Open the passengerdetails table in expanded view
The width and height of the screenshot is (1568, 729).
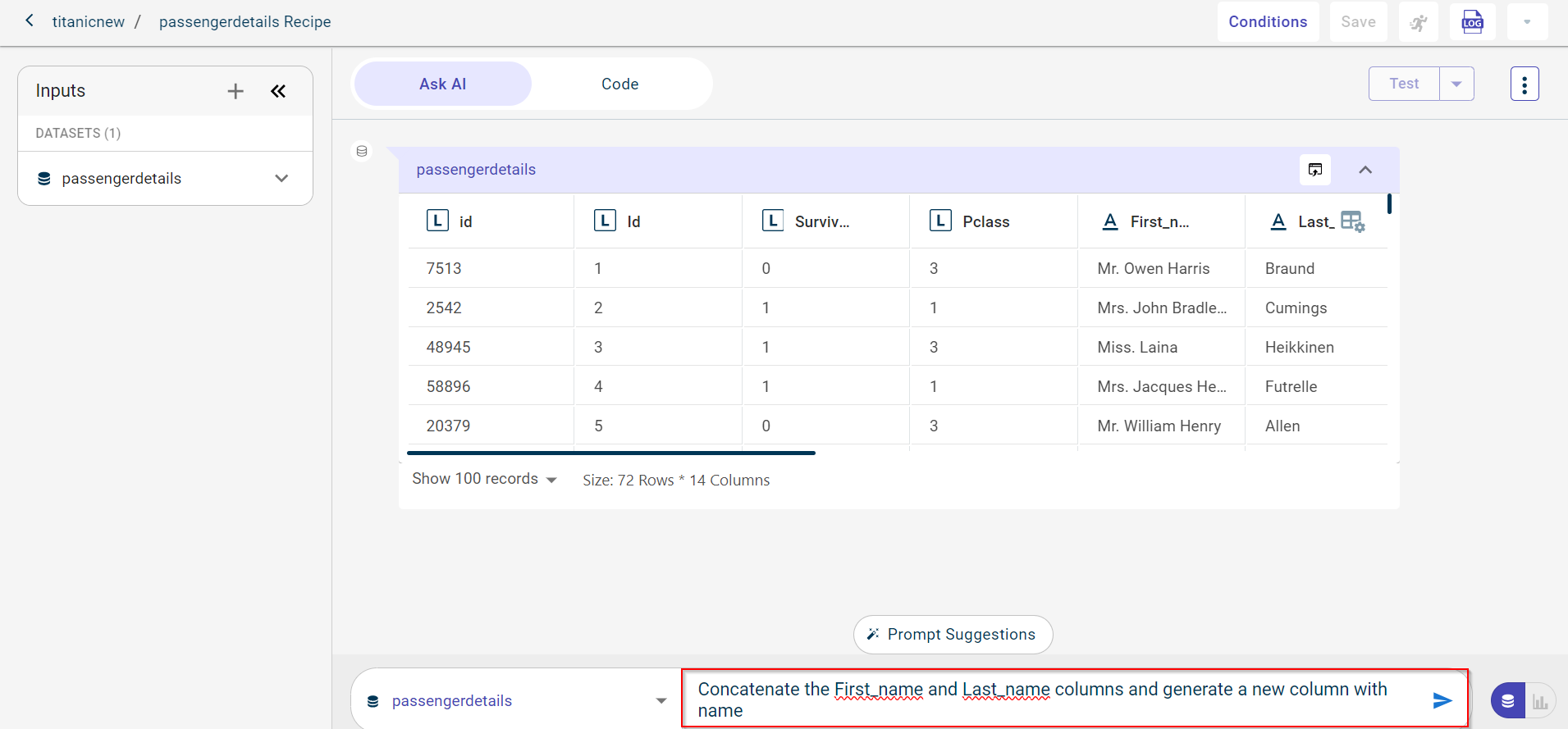coord(1315,170)
